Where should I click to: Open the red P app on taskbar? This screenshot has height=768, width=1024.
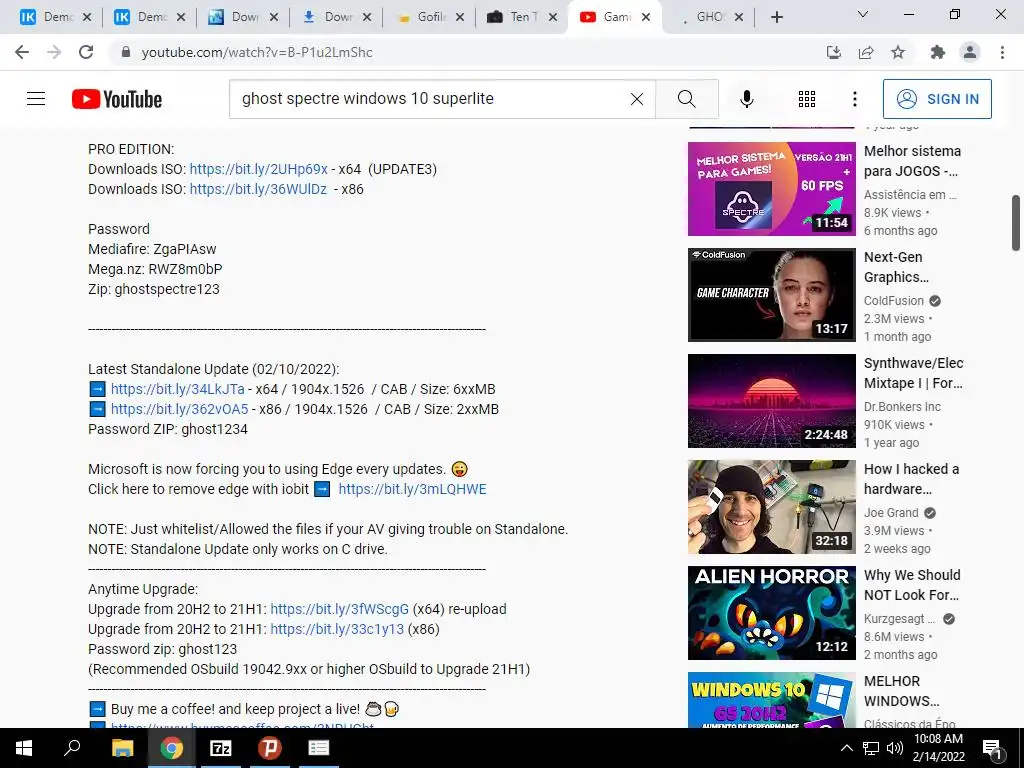(269, 748)
